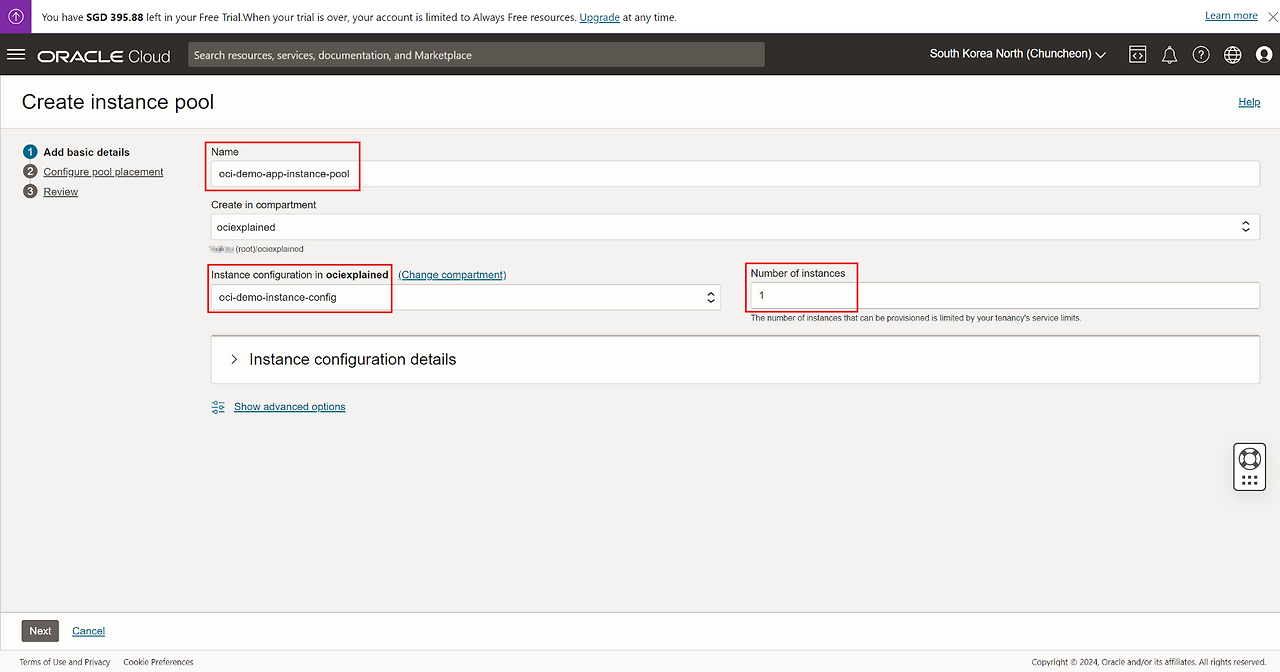The width and height of the screenshot is (1280, 672).
Task: Open the Instance configuration dropdown
Action: point(465,297)
